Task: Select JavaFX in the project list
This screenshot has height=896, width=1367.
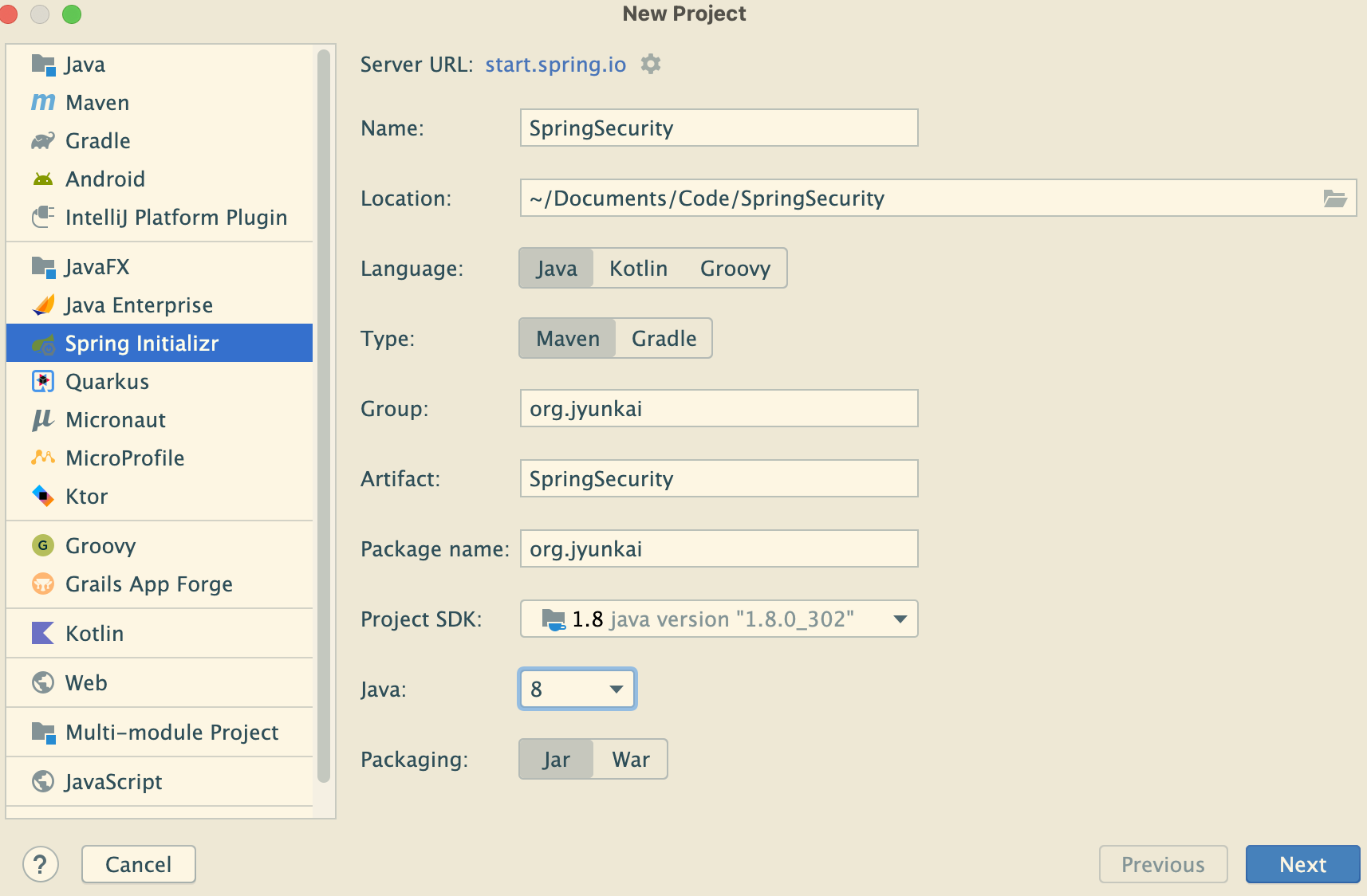Action: [160, 267]
